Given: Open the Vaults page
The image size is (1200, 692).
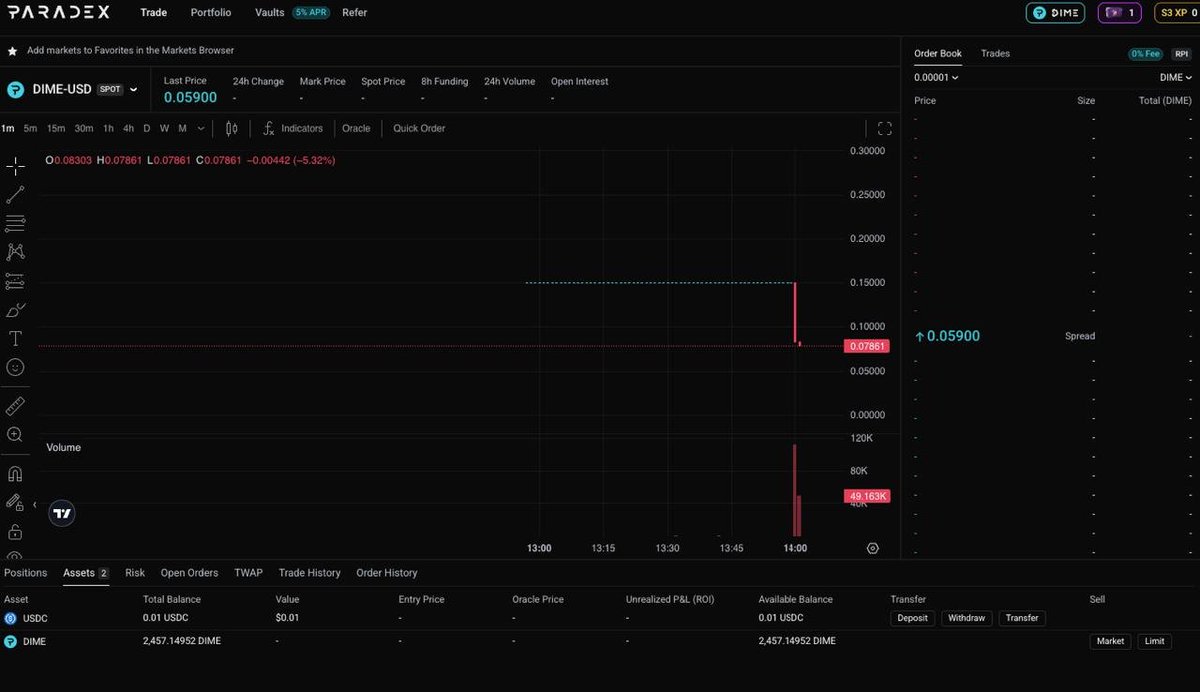Looking at the screenshot, I should [270, 13].
